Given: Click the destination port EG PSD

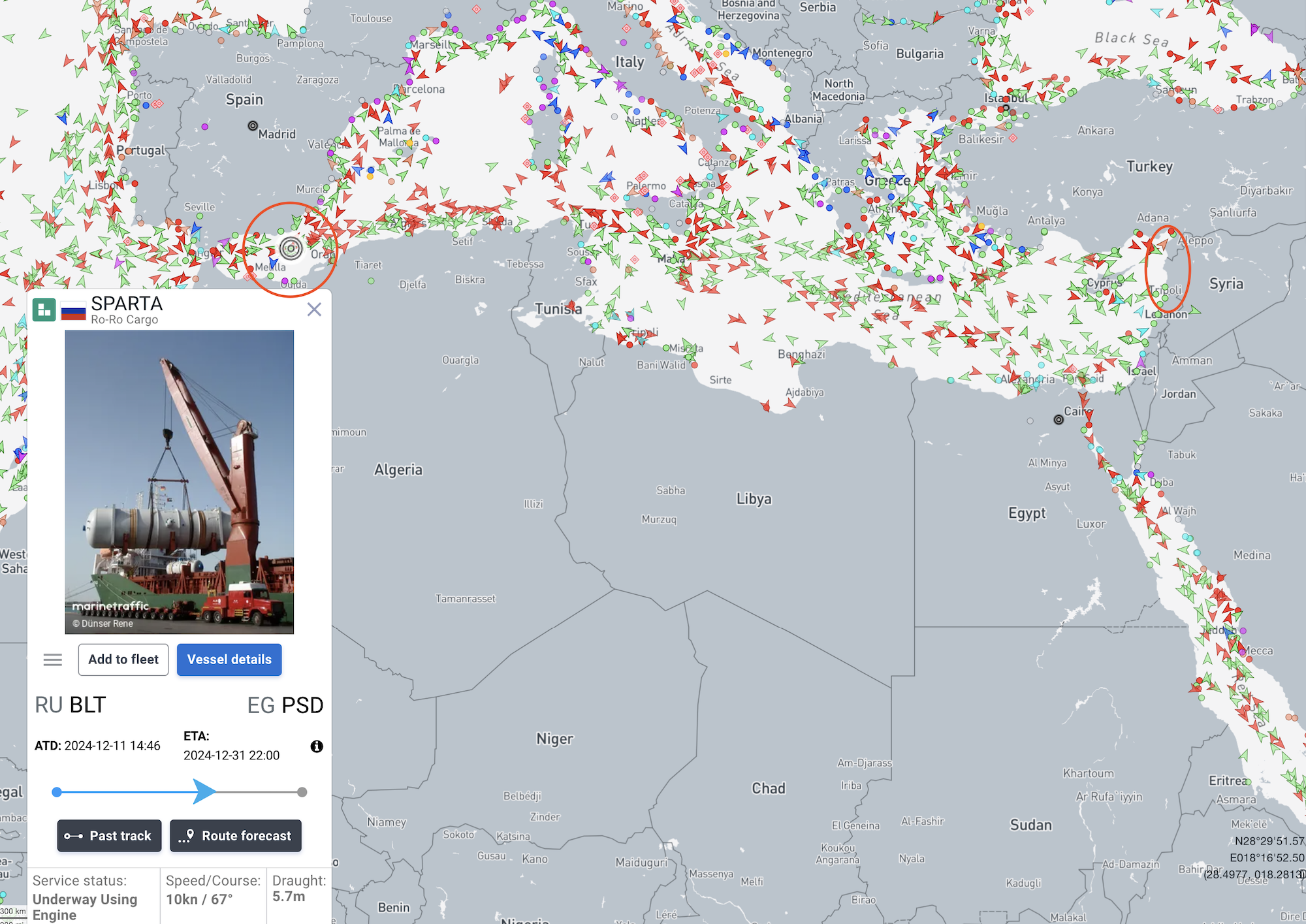Looking at the screenshot, I should coord(285,705).
